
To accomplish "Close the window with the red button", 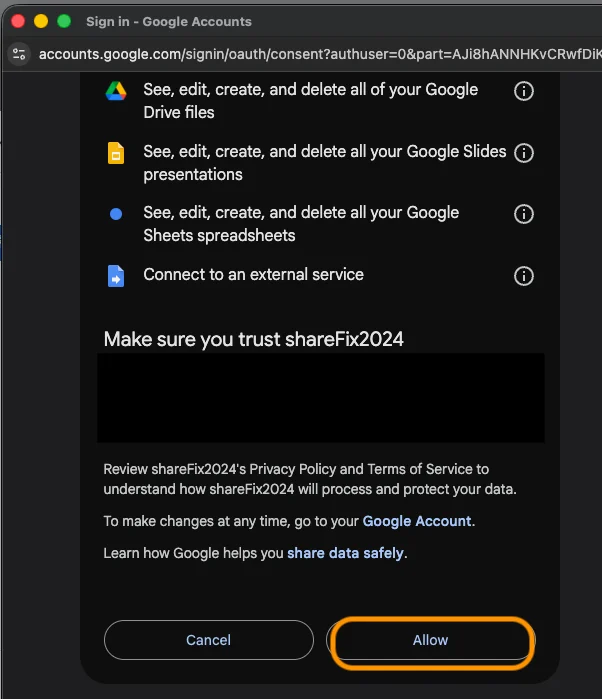I will coord(17,21).
